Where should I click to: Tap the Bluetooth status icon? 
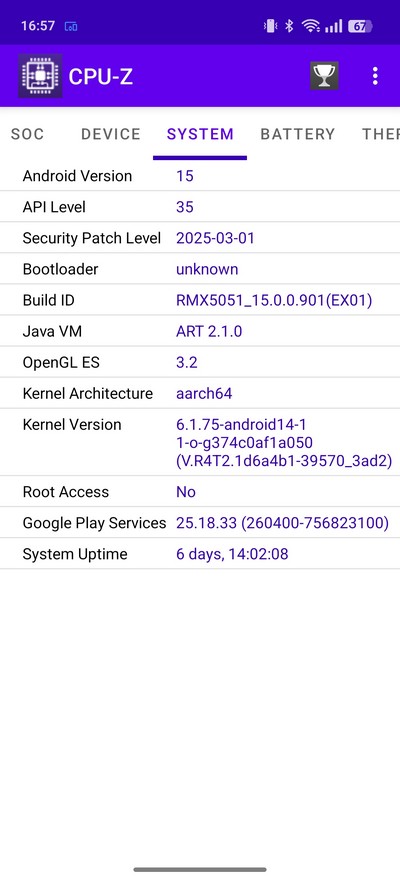[x=289, y=26]
